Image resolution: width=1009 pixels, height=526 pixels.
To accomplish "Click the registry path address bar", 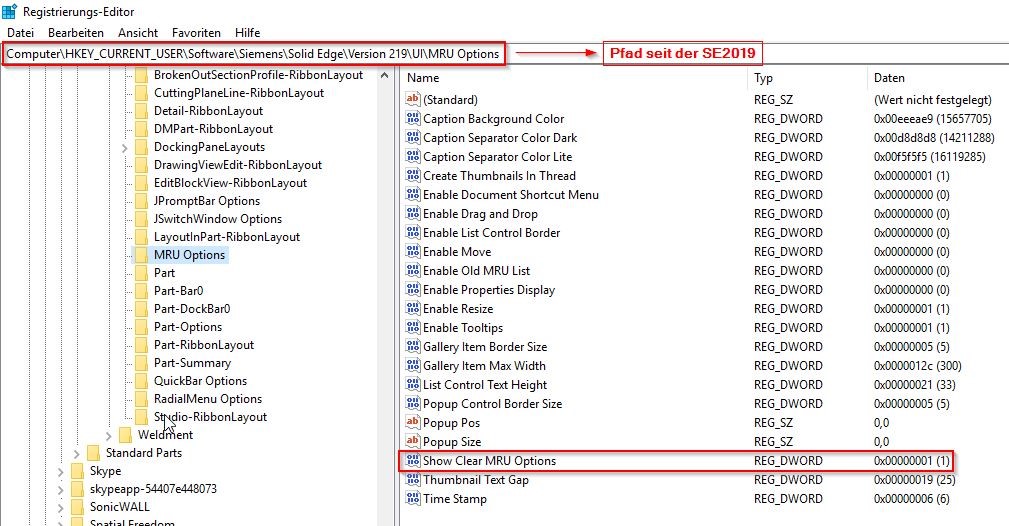I will (x=253, y=54).
